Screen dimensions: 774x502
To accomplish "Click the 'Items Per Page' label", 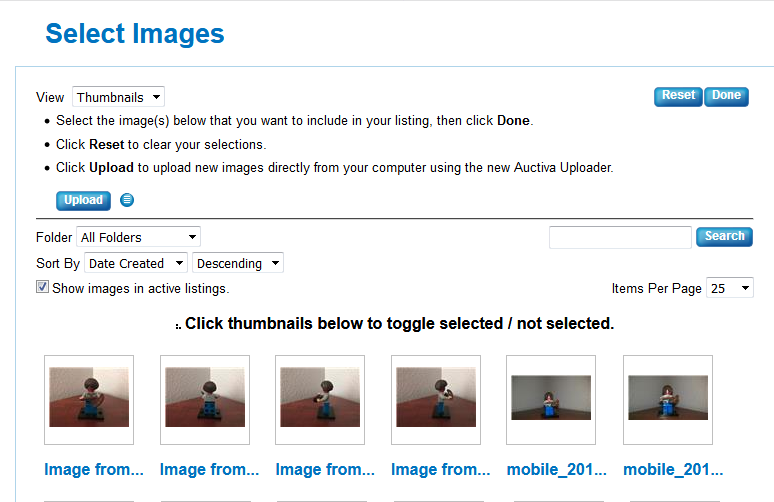I will 657,288.
